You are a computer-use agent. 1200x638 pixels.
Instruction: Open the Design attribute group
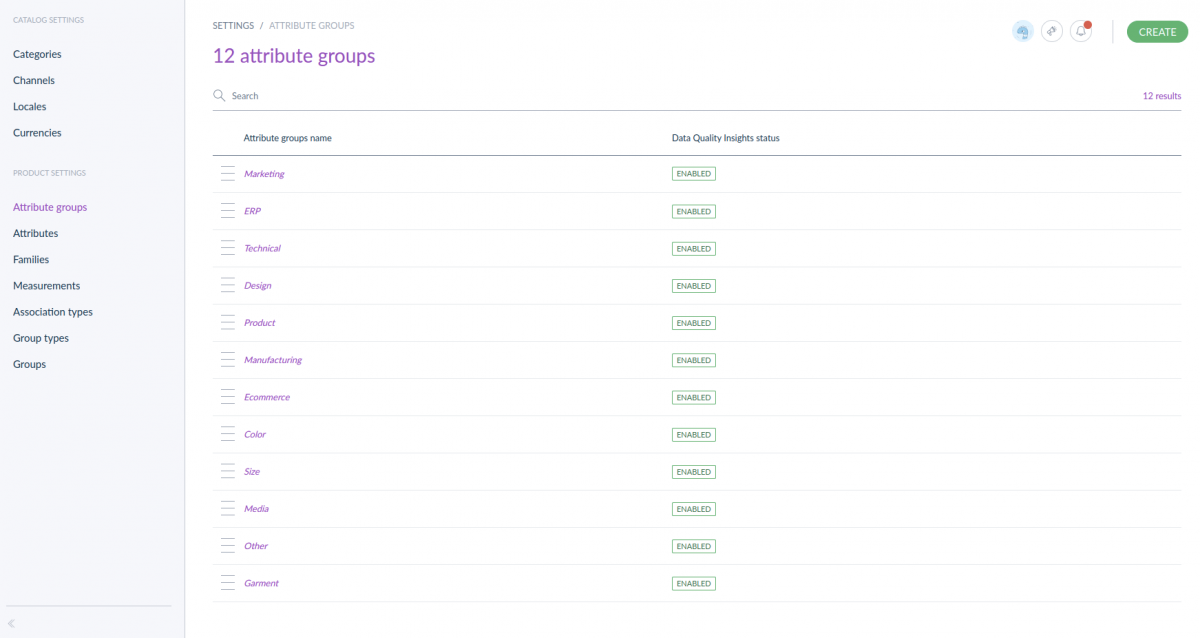[x=257, y=286]
